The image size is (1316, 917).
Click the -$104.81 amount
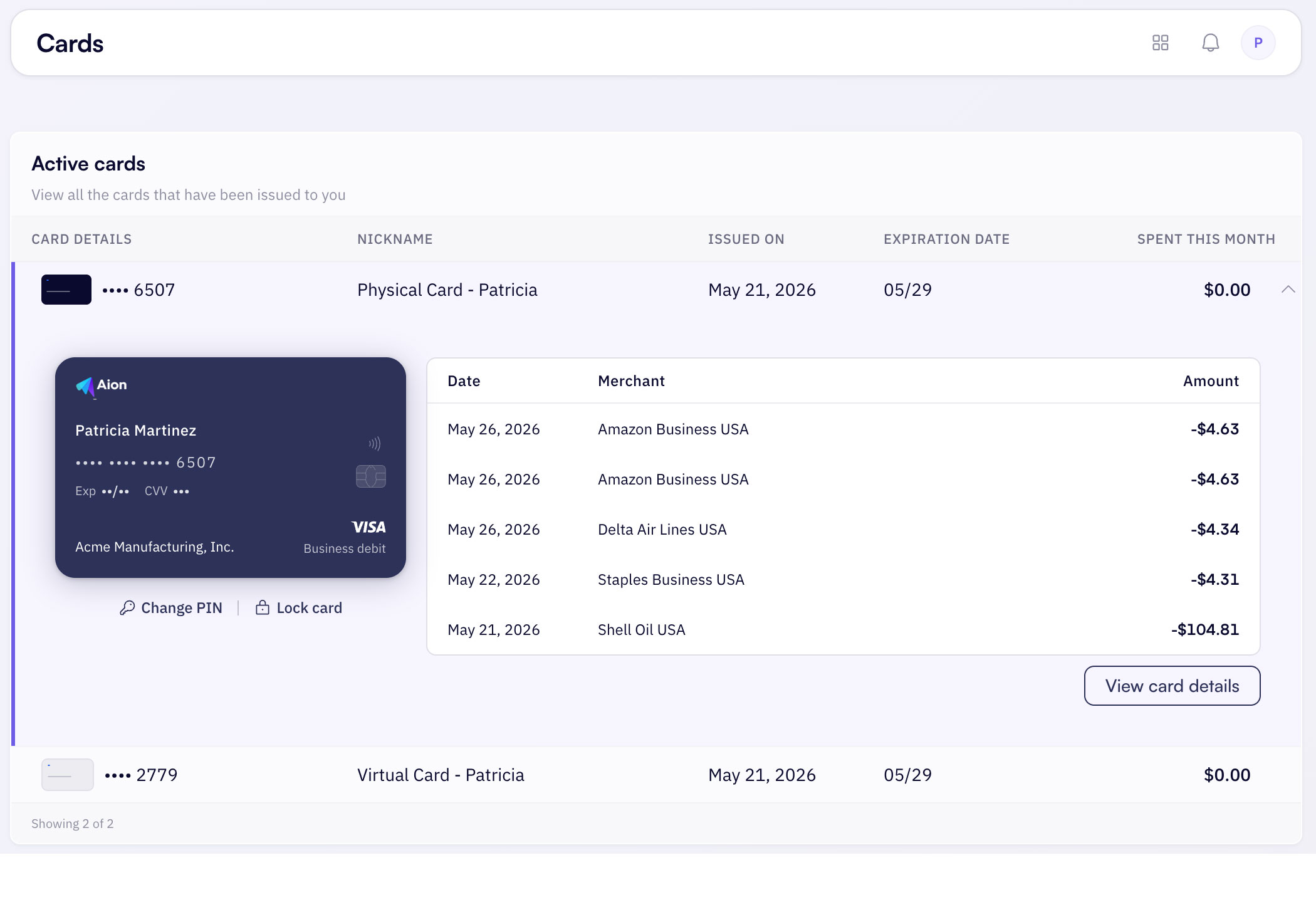pos(1205,630)
